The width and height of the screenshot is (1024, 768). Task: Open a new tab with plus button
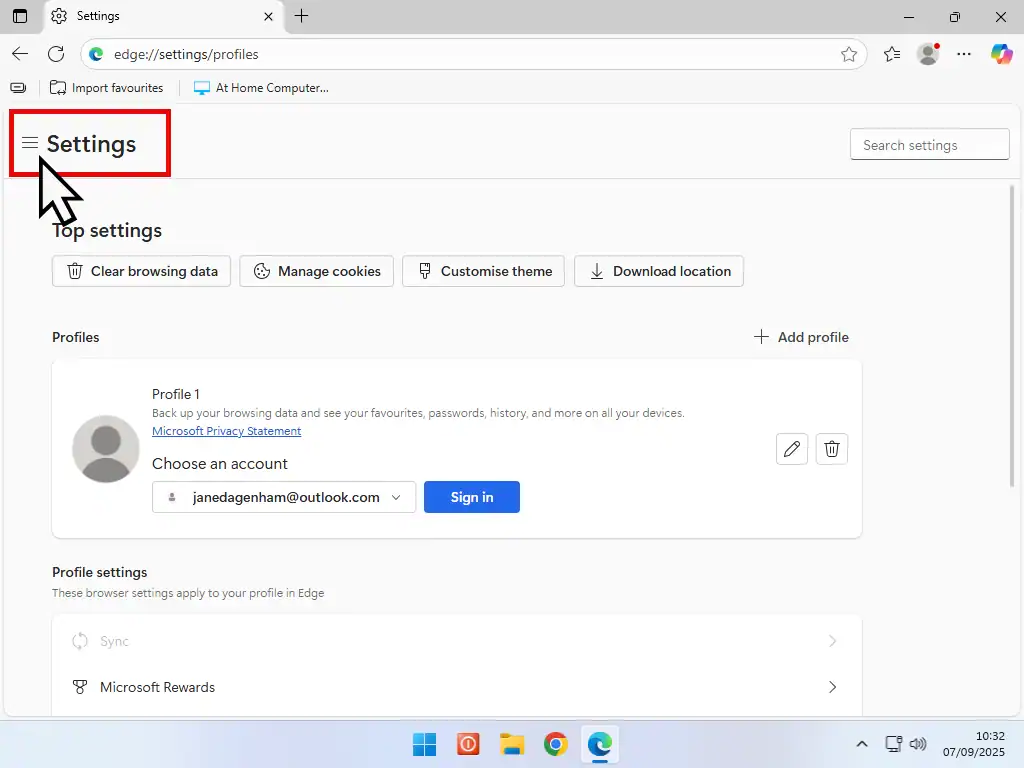point(302,16)
